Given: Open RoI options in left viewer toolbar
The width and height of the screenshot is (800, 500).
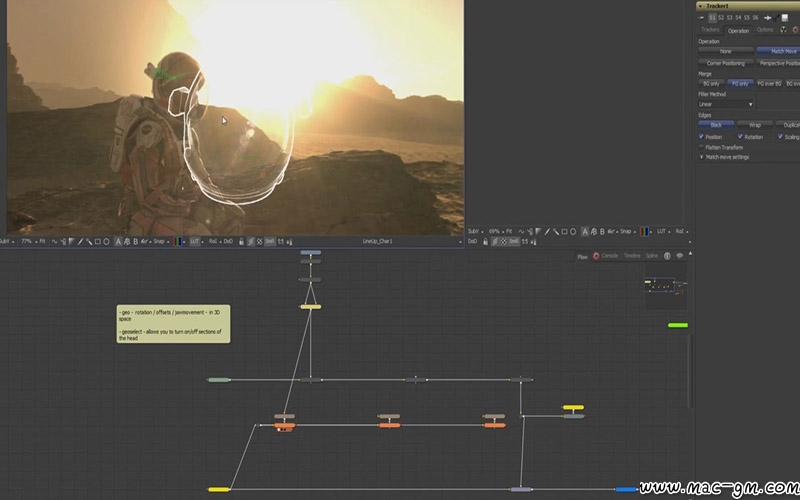Looking at the screenshot, I should [x=215, y=241].
